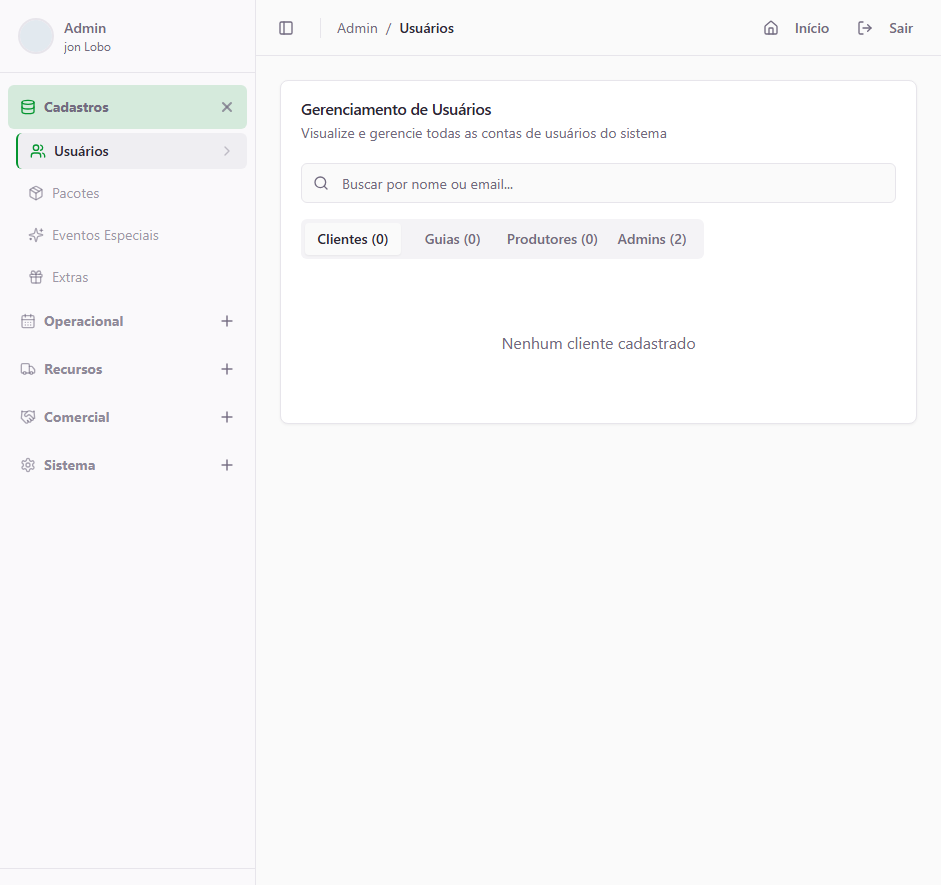Switch to the Guias (0) tab
This screenshot has height=885, width=941.
tap(452, 239)
